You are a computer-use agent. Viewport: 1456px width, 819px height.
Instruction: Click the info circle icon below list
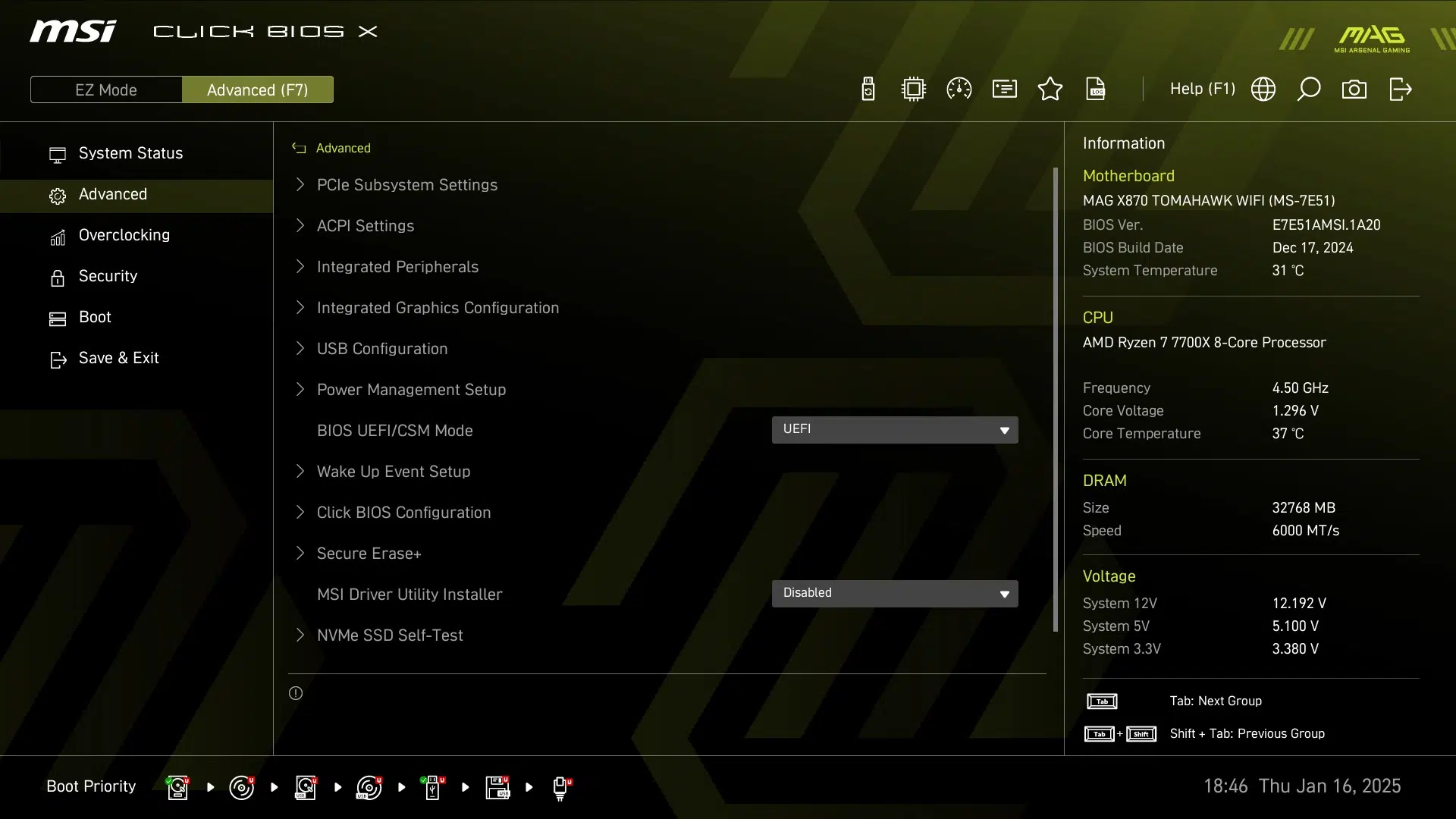pyautogui.click(x=296, y=693)
